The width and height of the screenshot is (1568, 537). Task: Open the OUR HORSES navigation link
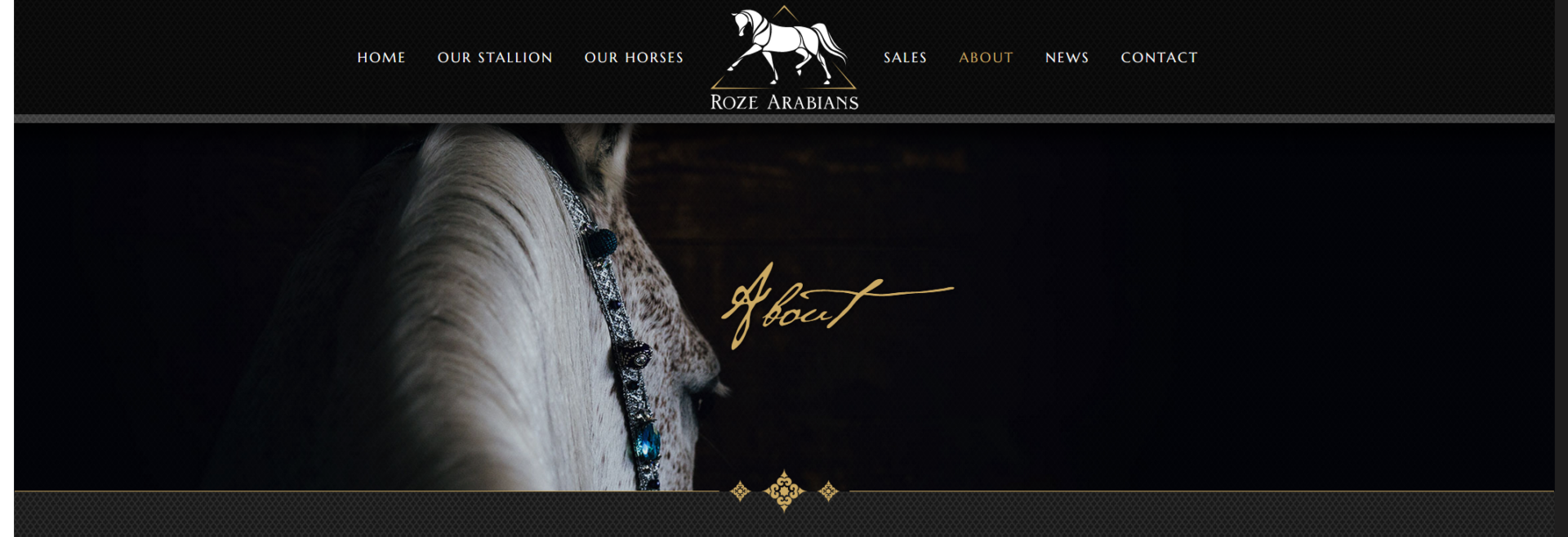click(634, 58)
